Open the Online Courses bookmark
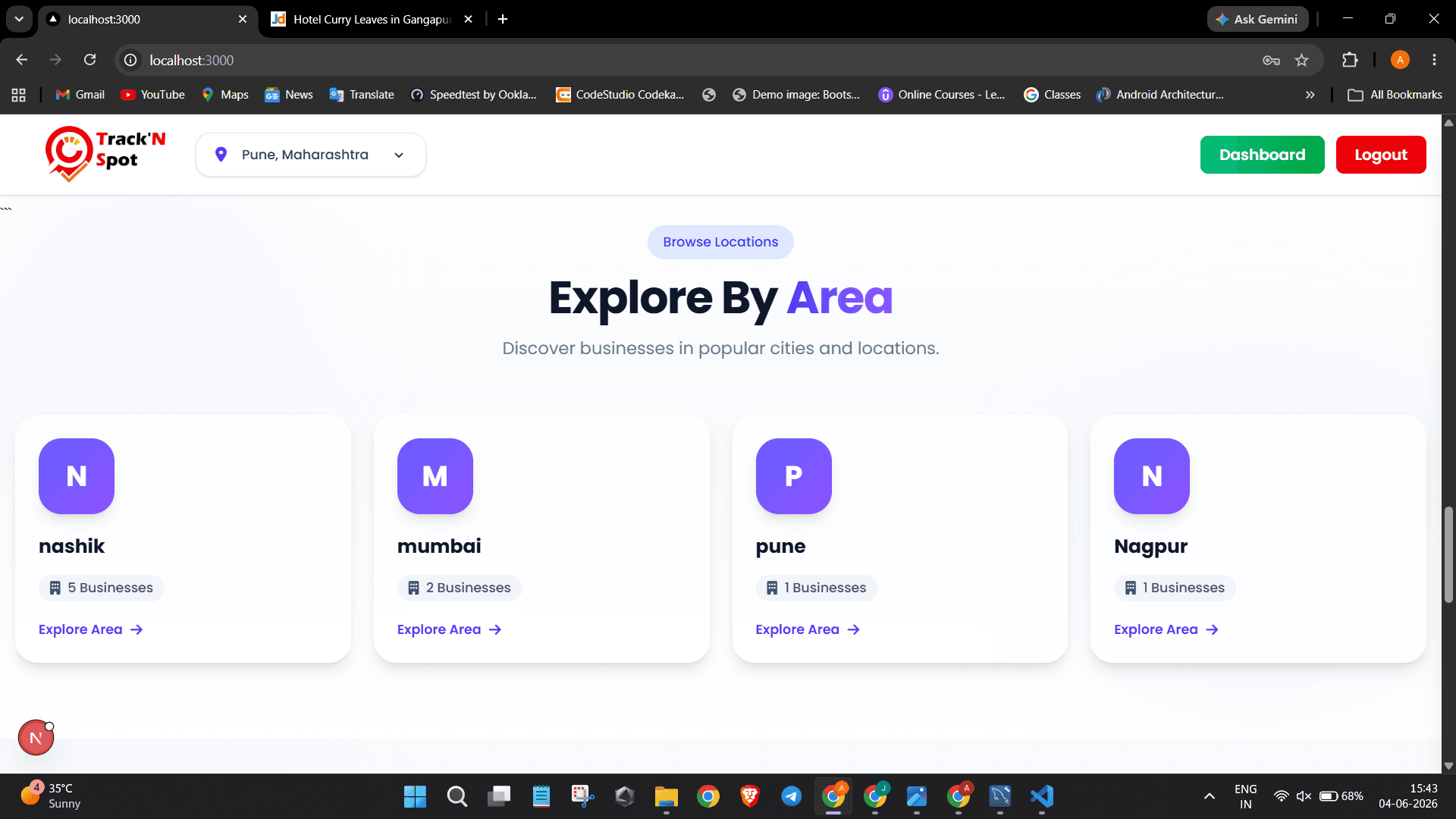This screenshot has height=819, width=1456. pyautogui.click(x=941, y=95)
